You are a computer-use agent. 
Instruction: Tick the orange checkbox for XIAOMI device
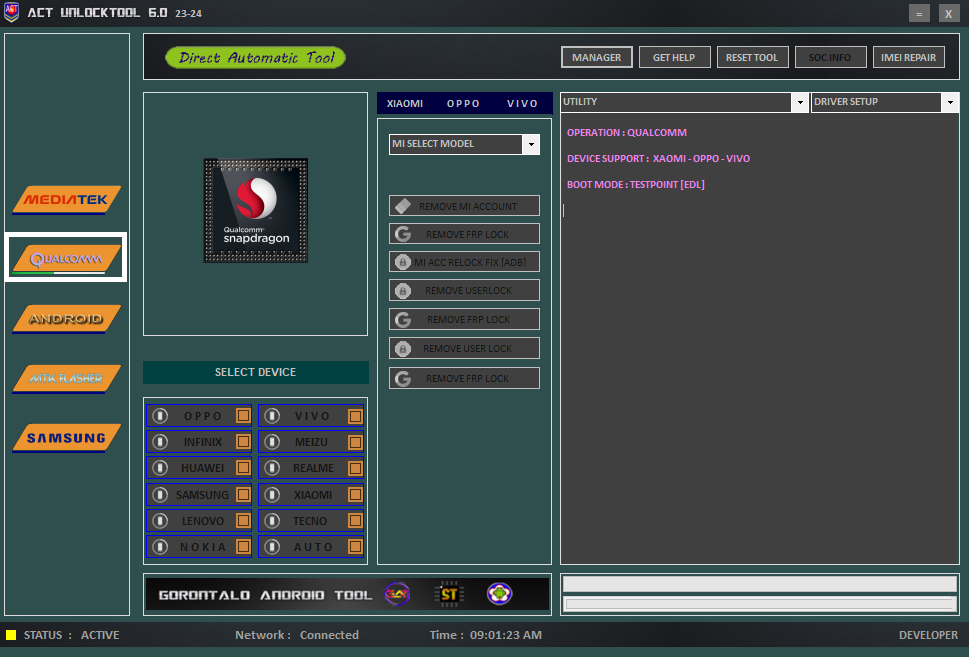point(355,494)
